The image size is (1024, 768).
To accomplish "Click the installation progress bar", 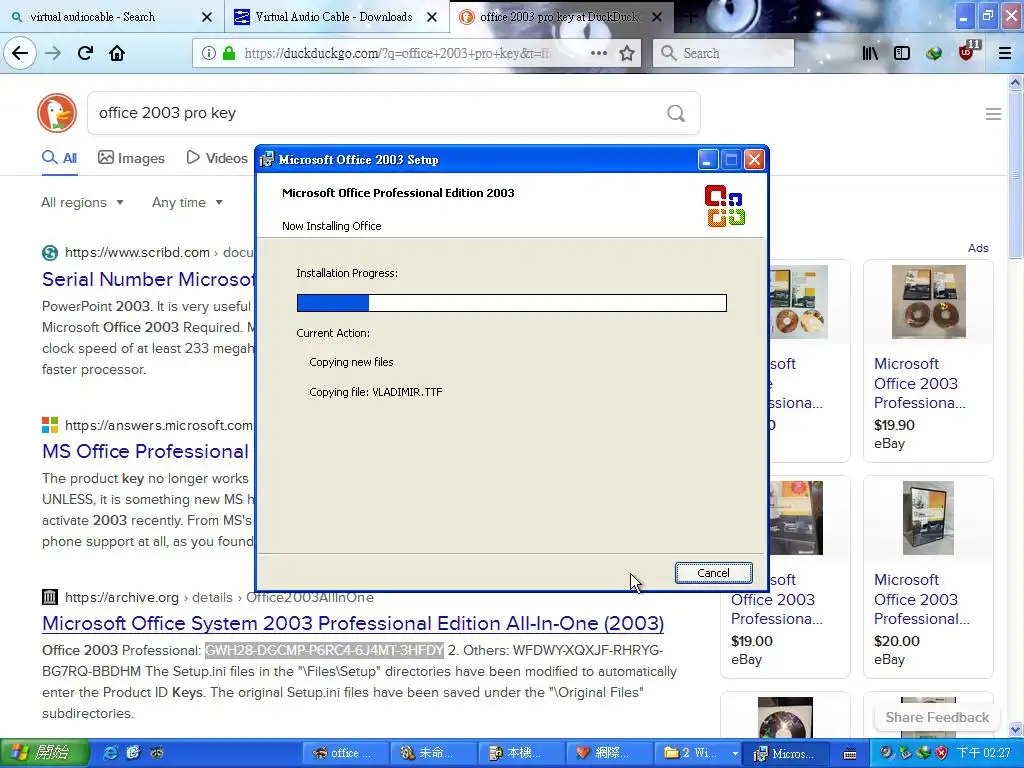I will pos(511,303).
